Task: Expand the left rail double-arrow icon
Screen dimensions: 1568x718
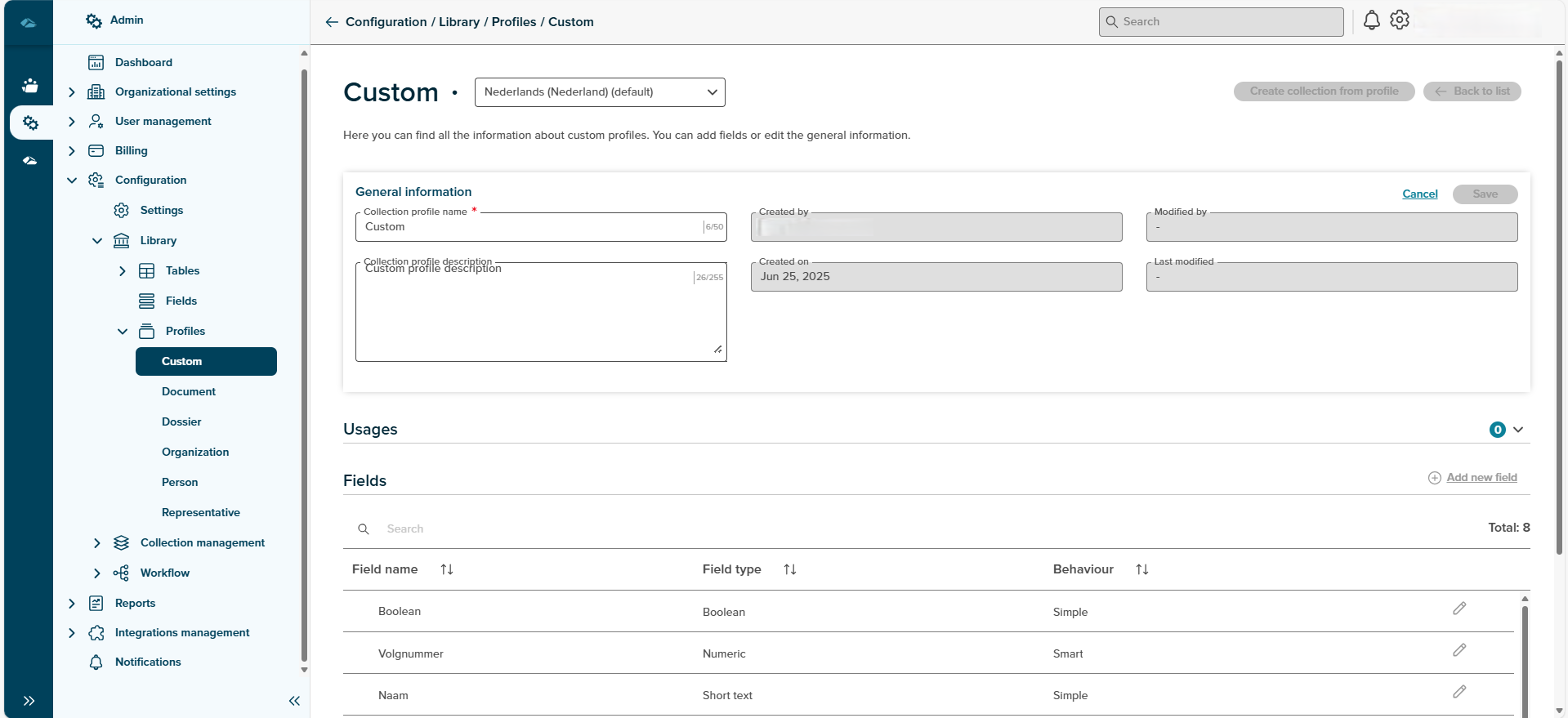Action: (x=29, y=701)
